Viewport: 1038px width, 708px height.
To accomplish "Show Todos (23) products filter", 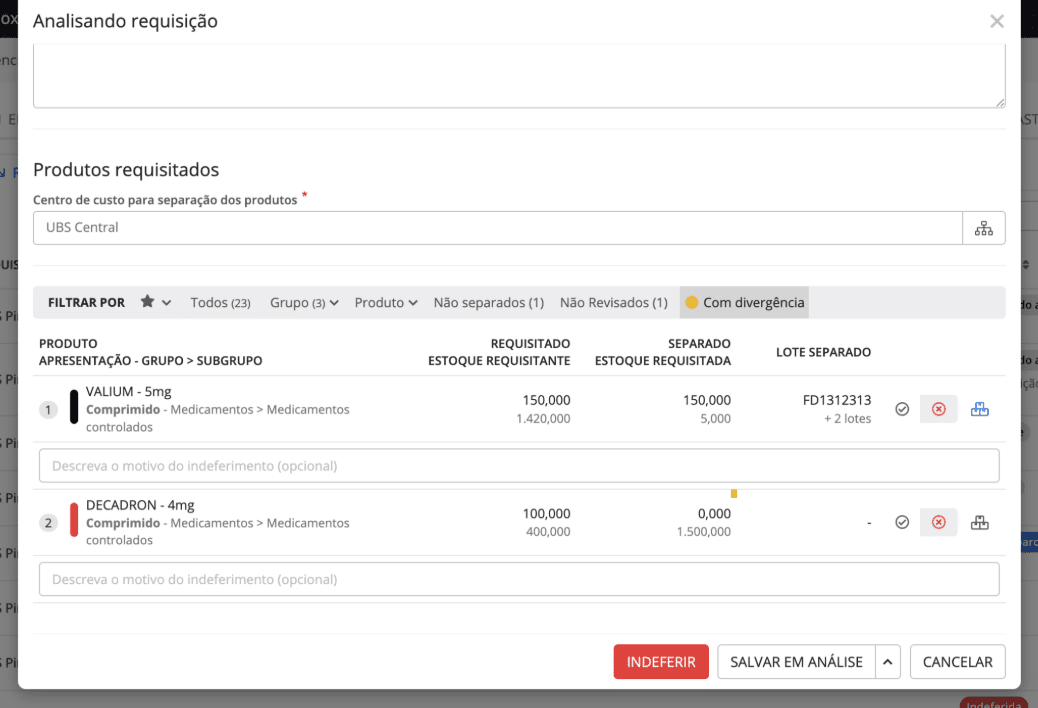I will [220, 302].
